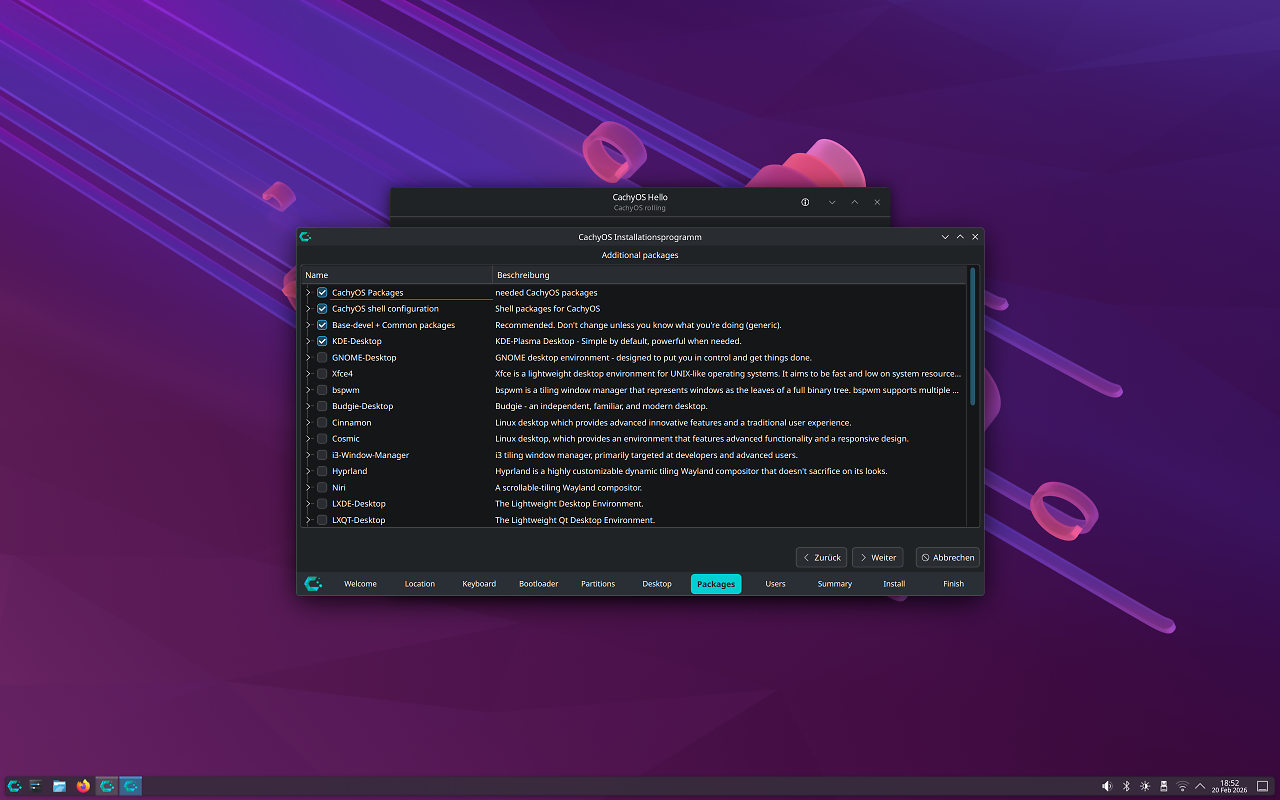The image size is (1280, 800).
Task: Tick the Hyprland checkbox
Action: point(322,471)
